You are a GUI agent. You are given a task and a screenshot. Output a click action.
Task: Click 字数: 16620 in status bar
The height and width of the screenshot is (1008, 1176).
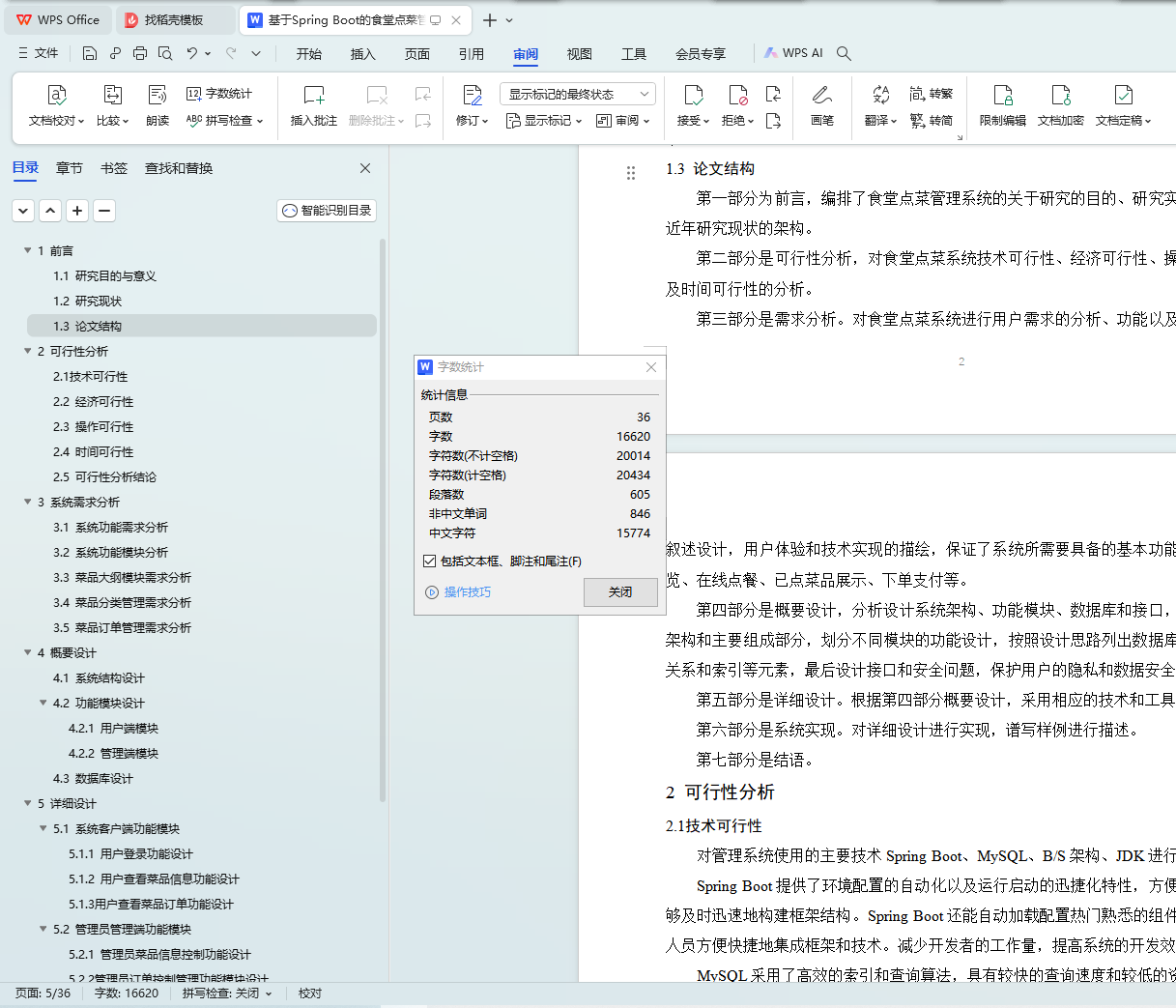coord(127,994)
